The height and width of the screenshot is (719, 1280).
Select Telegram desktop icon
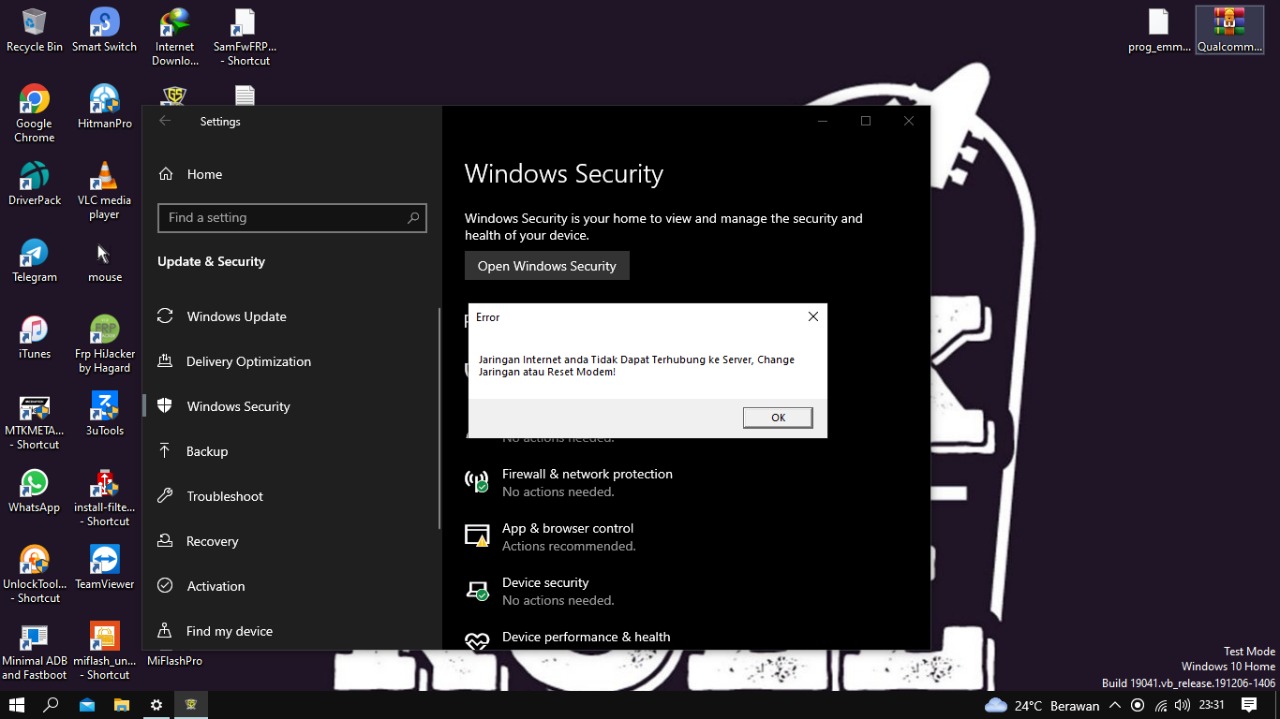pos(34,261)
